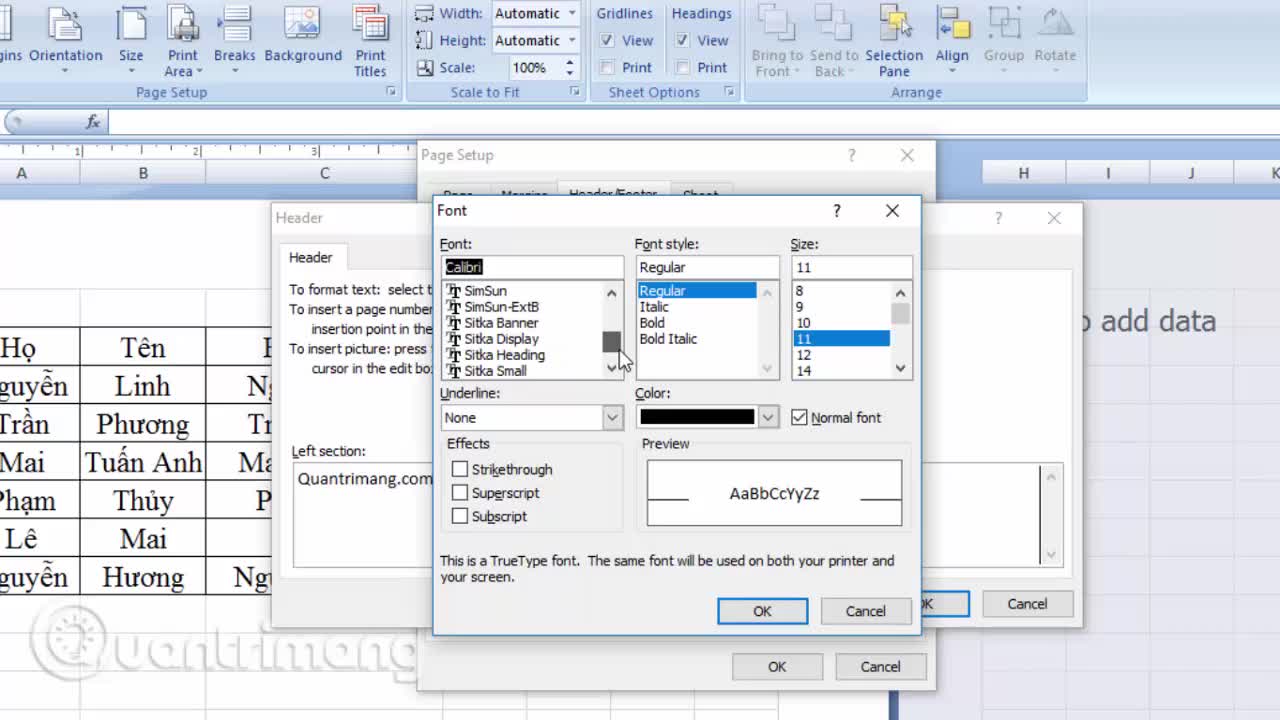
Task: Click OK in the Page Setup dialog
Action: coord(777,666)
